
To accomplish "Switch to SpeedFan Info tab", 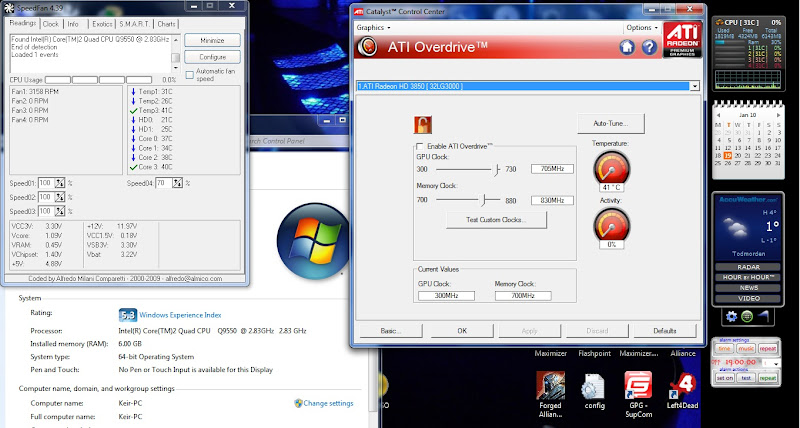I will pyautogui.click(x=73, y=24).
